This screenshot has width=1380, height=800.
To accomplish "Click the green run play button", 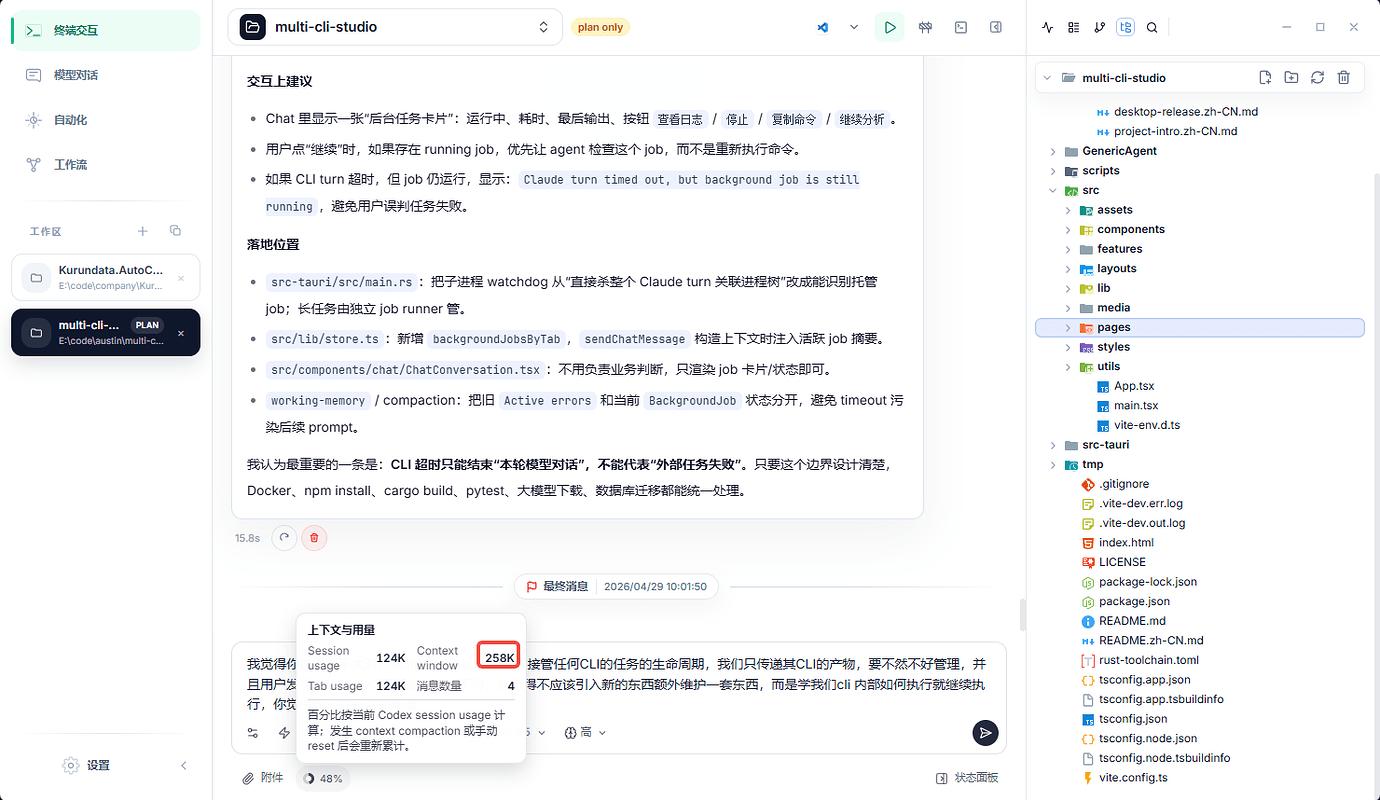I will (x=890, y=27).
